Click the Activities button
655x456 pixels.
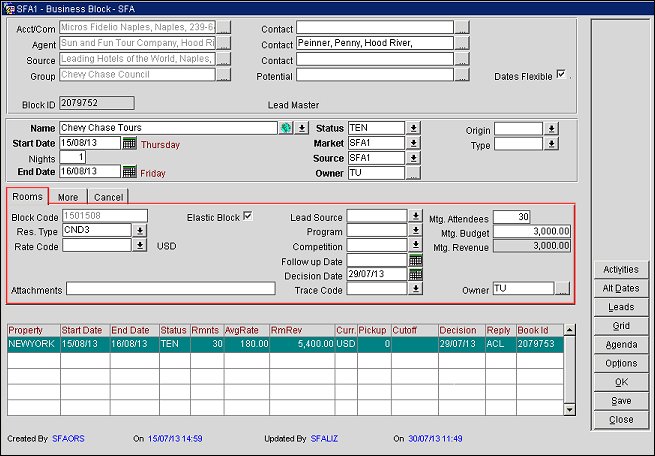click(621, 270)
